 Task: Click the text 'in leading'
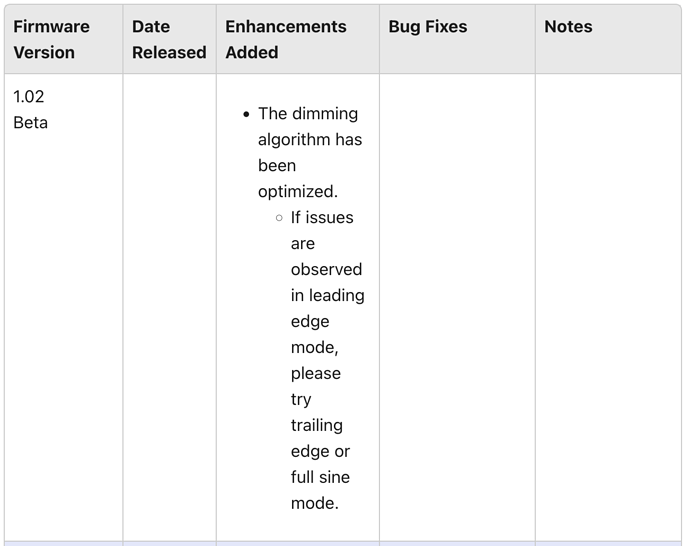pos(328,296)
